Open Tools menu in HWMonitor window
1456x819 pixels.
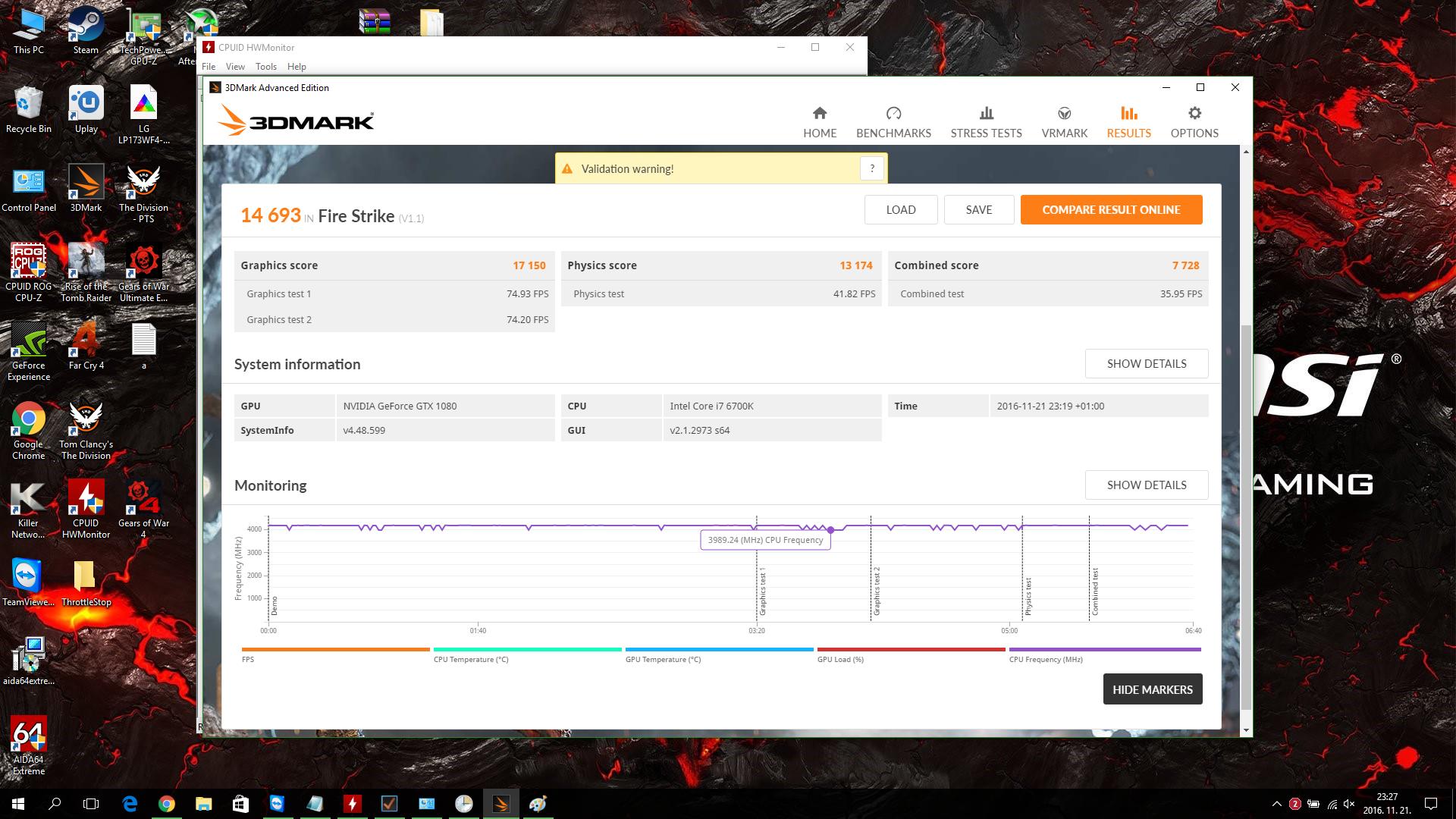(x=266, y=67)
